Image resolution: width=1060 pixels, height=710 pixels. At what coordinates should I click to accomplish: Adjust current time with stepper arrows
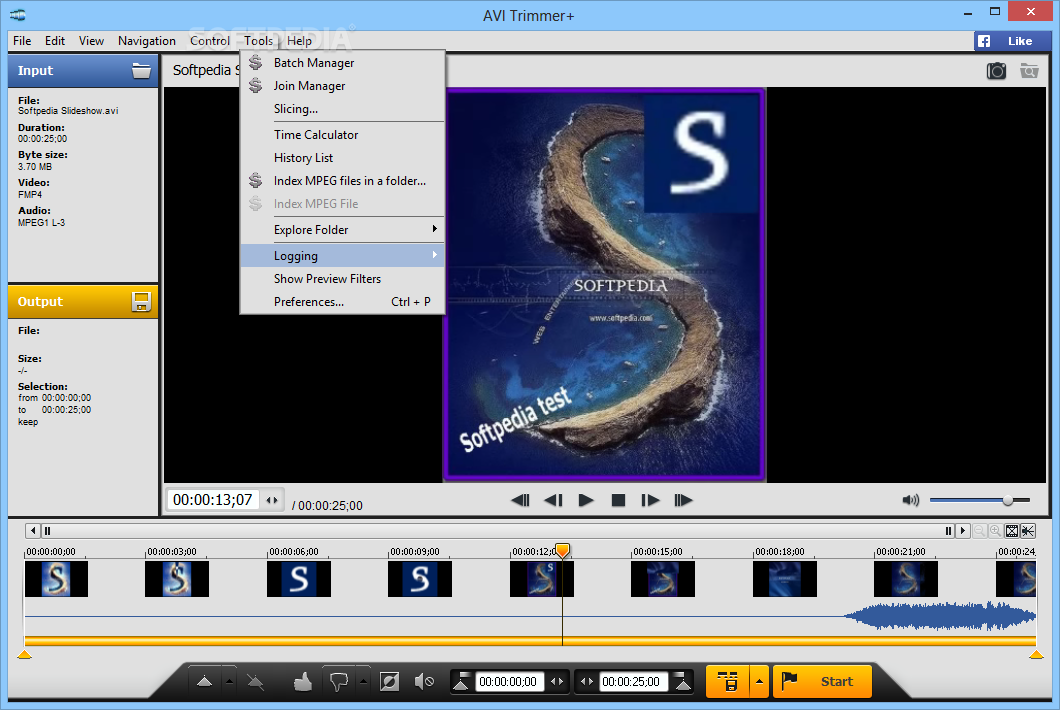(x=272, y=500)
